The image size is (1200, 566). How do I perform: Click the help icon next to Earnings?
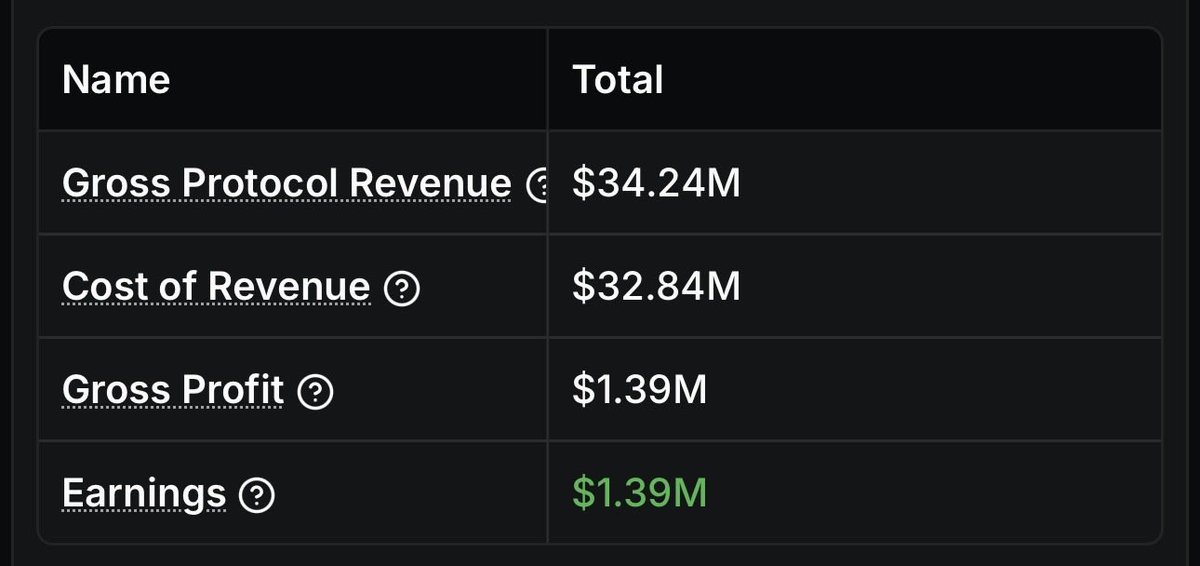pos(258,495)
